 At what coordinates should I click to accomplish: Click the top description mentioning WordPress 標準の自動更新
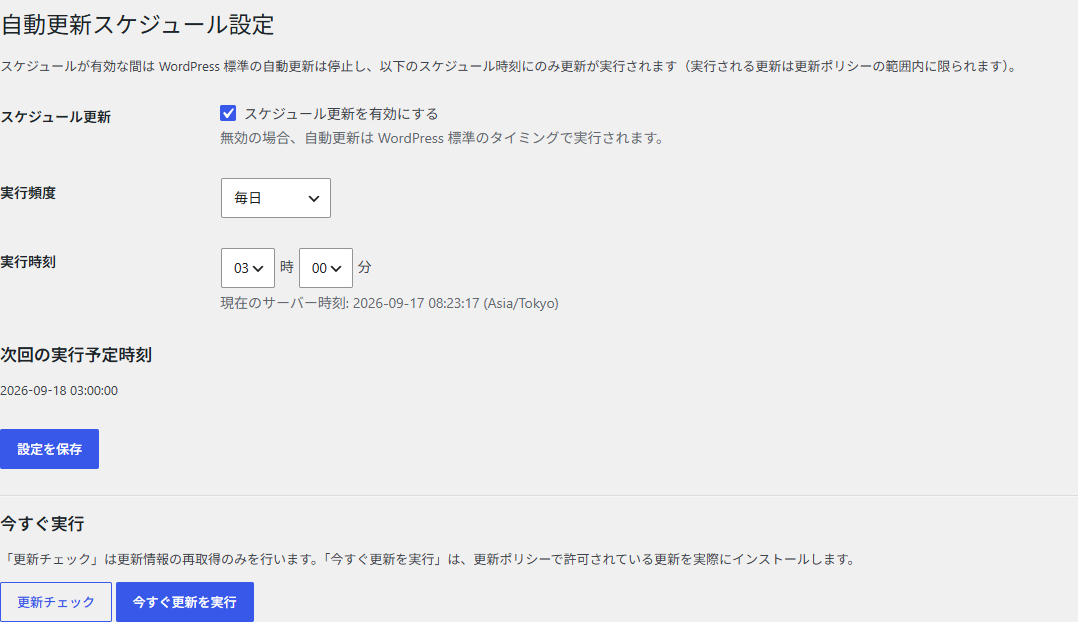coord(509,67)
